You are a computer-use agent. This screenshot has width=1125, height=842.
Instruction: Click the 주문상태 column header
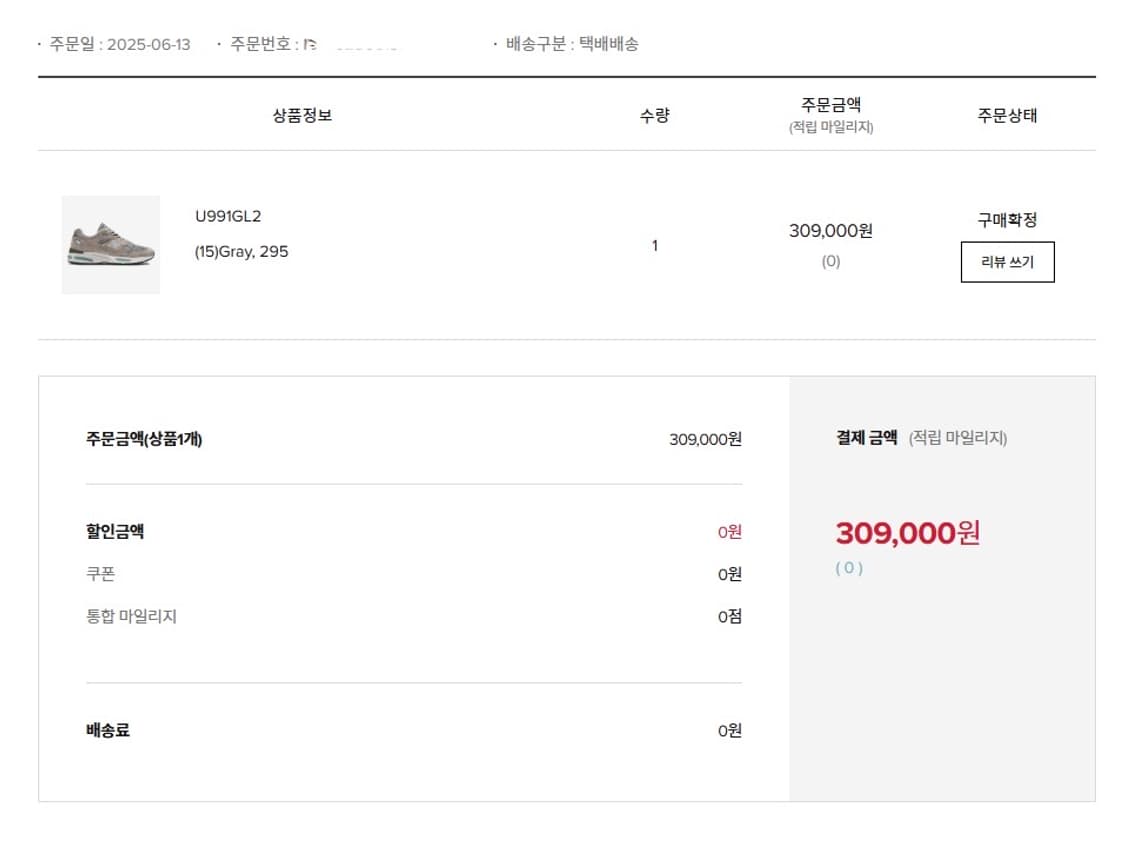(1007, 115)
